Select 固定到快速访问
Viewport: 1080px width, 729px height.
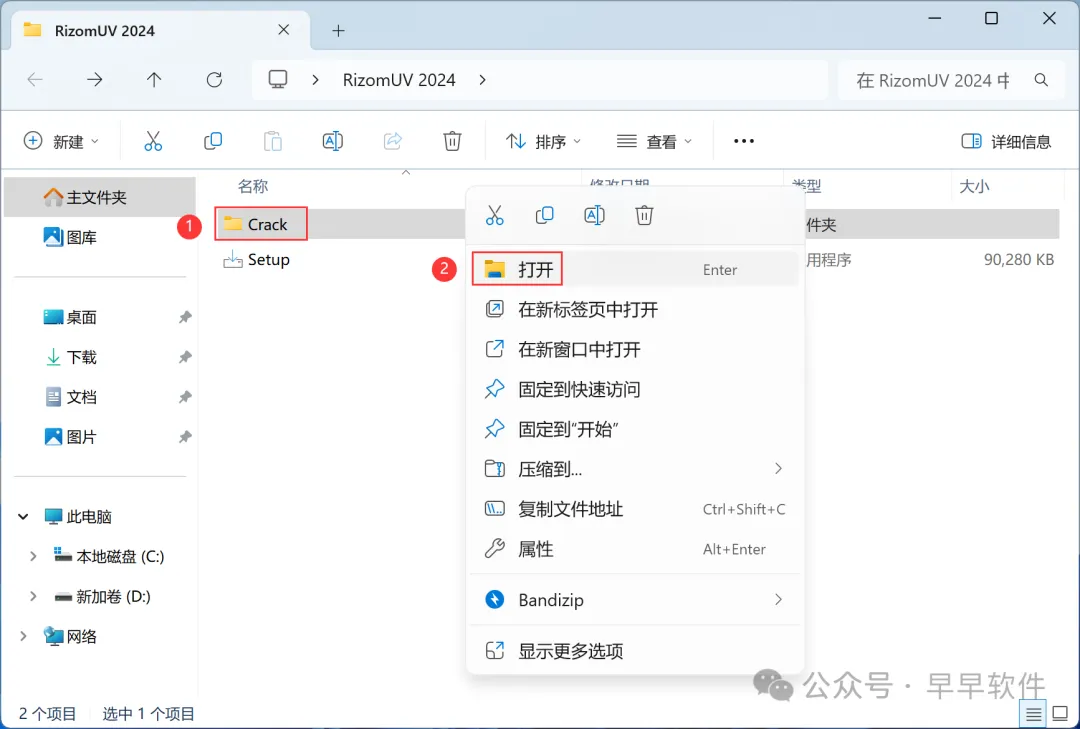pos(634,389)
